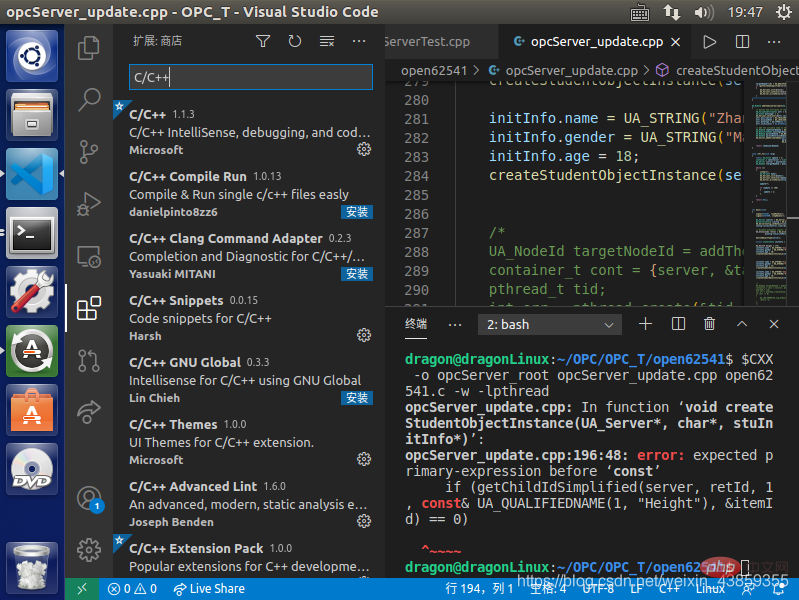The image size is (799, 600).
Task: Maximize the terminal panel
Action: (742, 324)
